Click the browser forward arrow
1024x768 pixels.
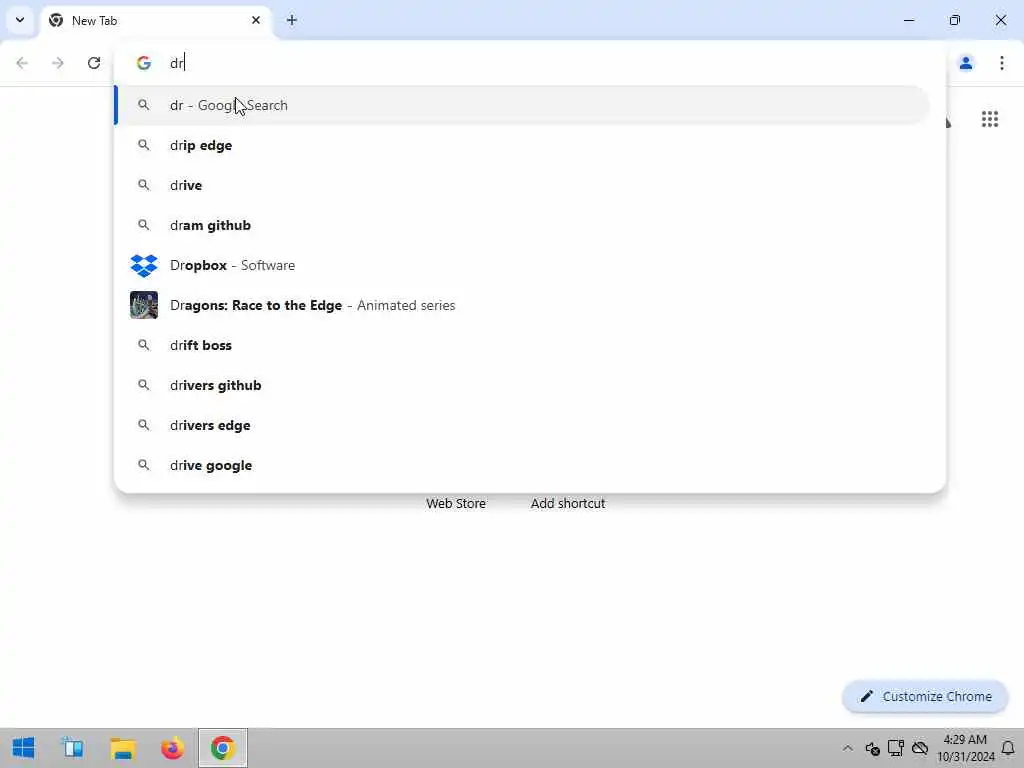click(x=58, y=63)
